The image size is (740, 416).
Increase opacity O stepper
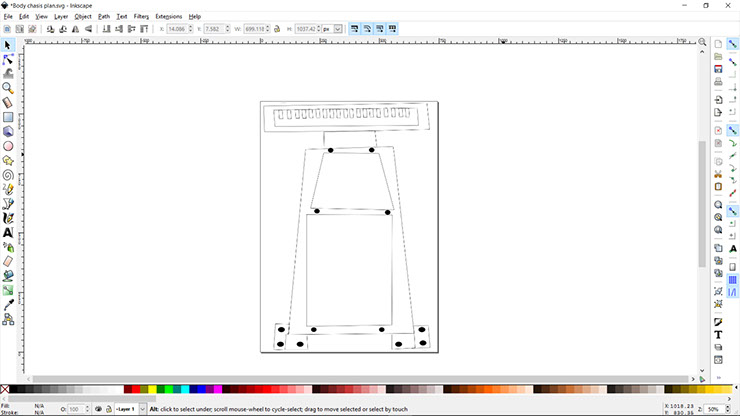pyautogui.click(x=87, y=408)
